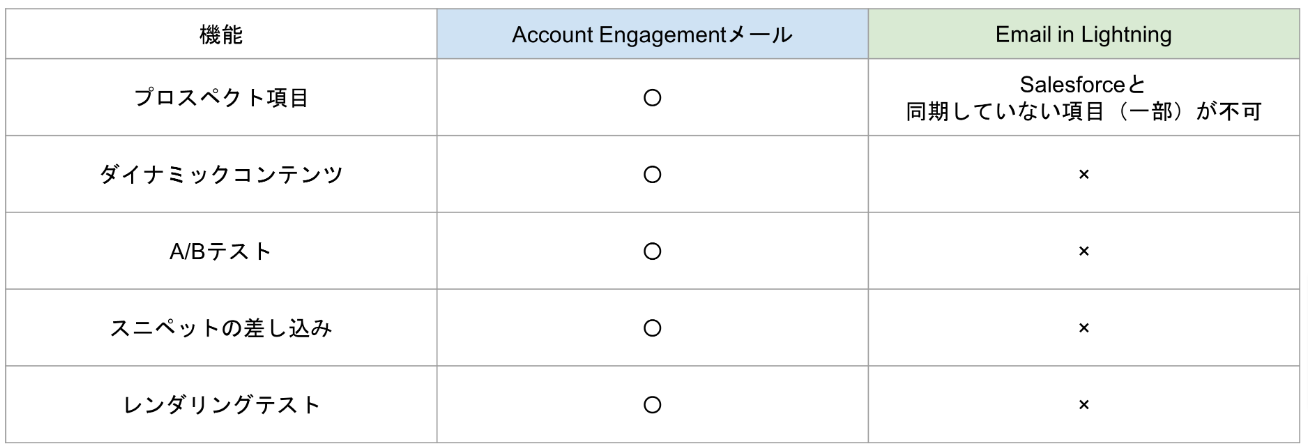Click the circle mark in A/Bテスト row

click(652, 252)
